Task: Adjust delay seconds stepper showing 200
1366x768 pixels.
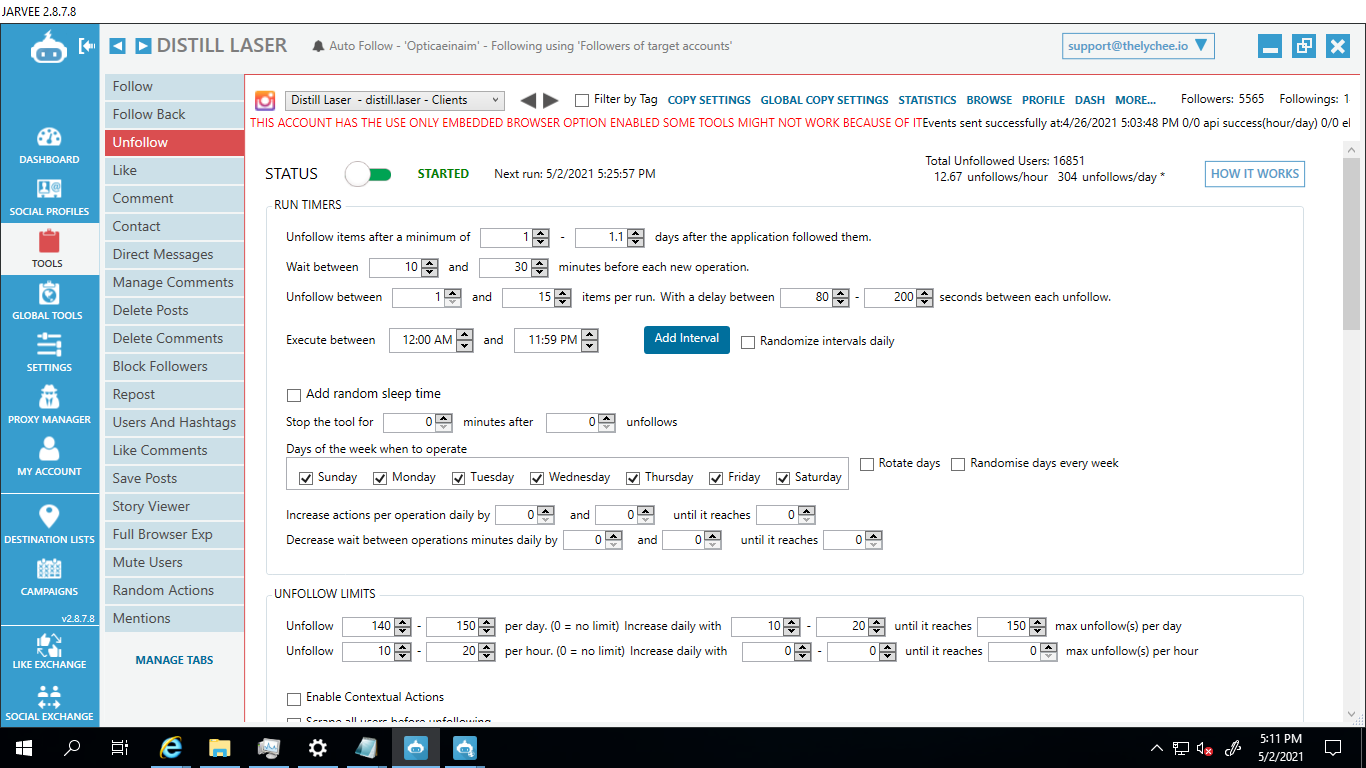Action: click(925, 298)
